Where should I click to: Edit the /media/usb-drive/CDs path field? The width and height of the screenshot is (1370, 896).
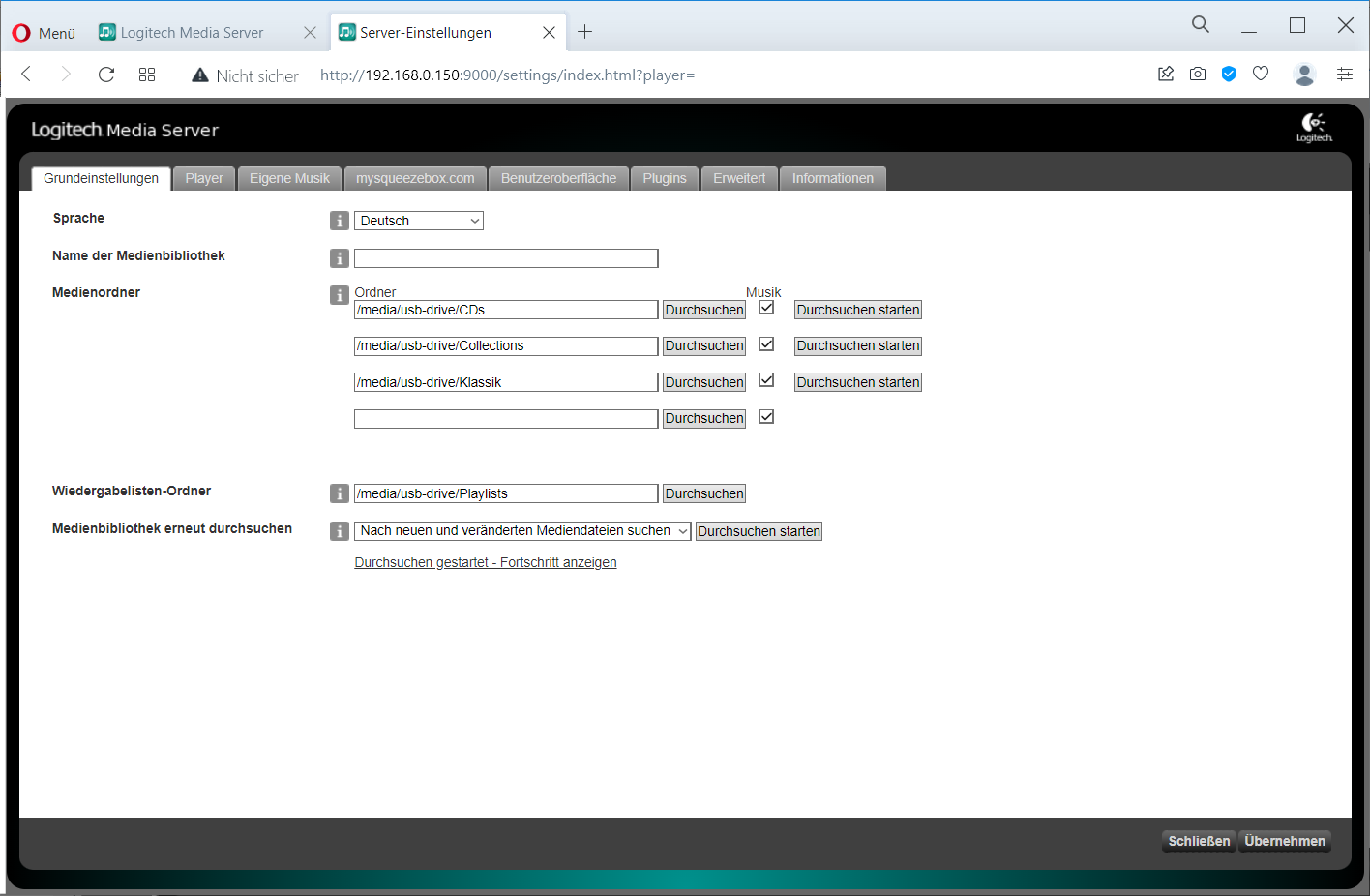coord(506,310)
